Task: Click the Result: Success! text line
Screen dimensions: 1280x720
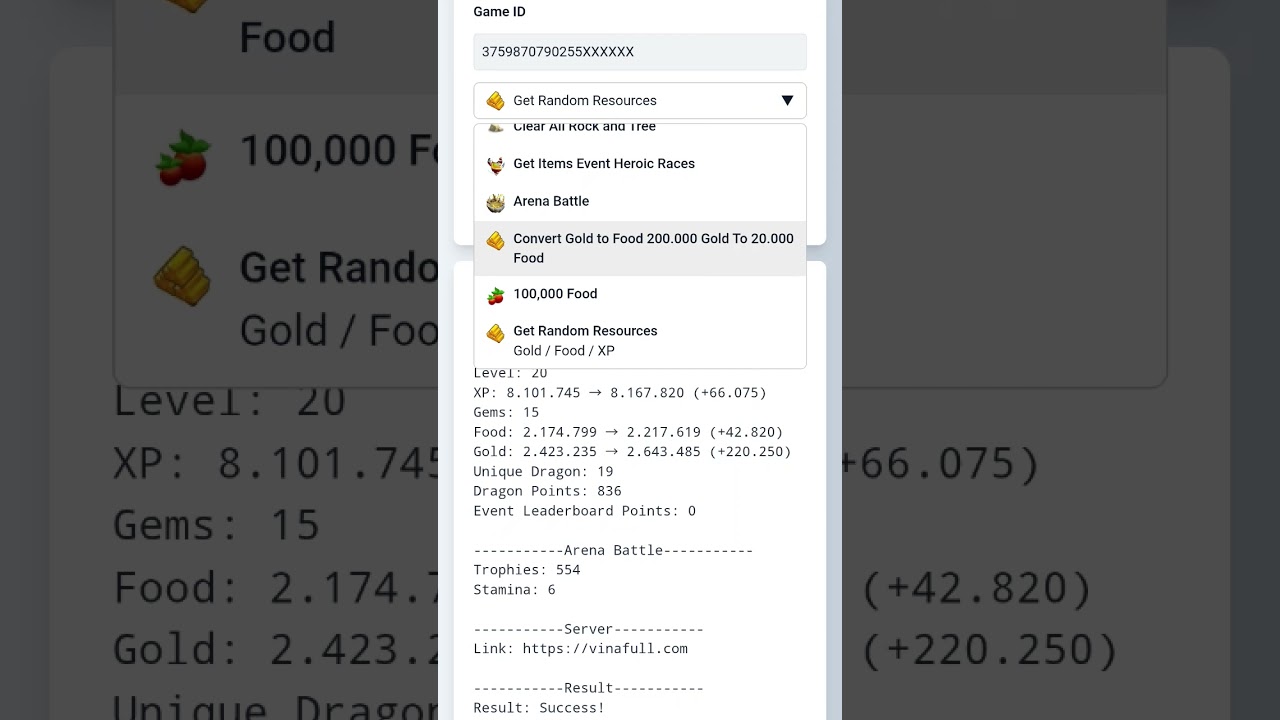Action: (539, 708)
